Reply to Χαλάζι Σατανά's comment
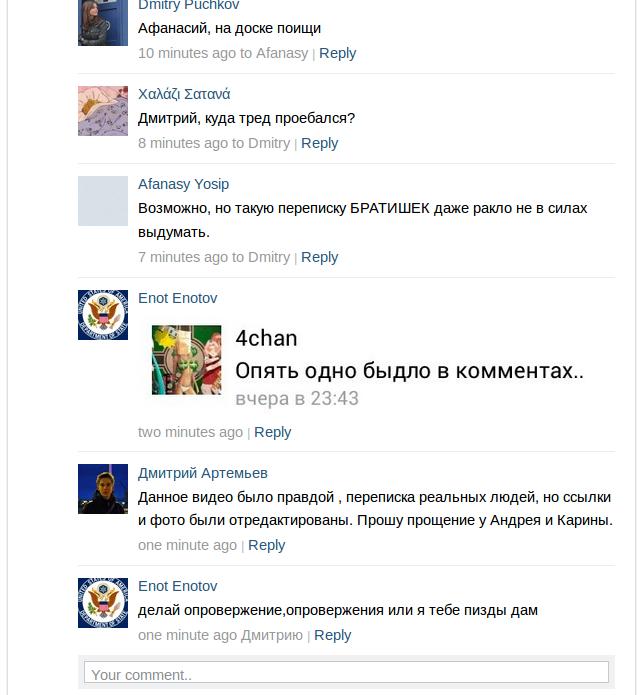This screenshot has width=639, height=695. coord(320,143)
